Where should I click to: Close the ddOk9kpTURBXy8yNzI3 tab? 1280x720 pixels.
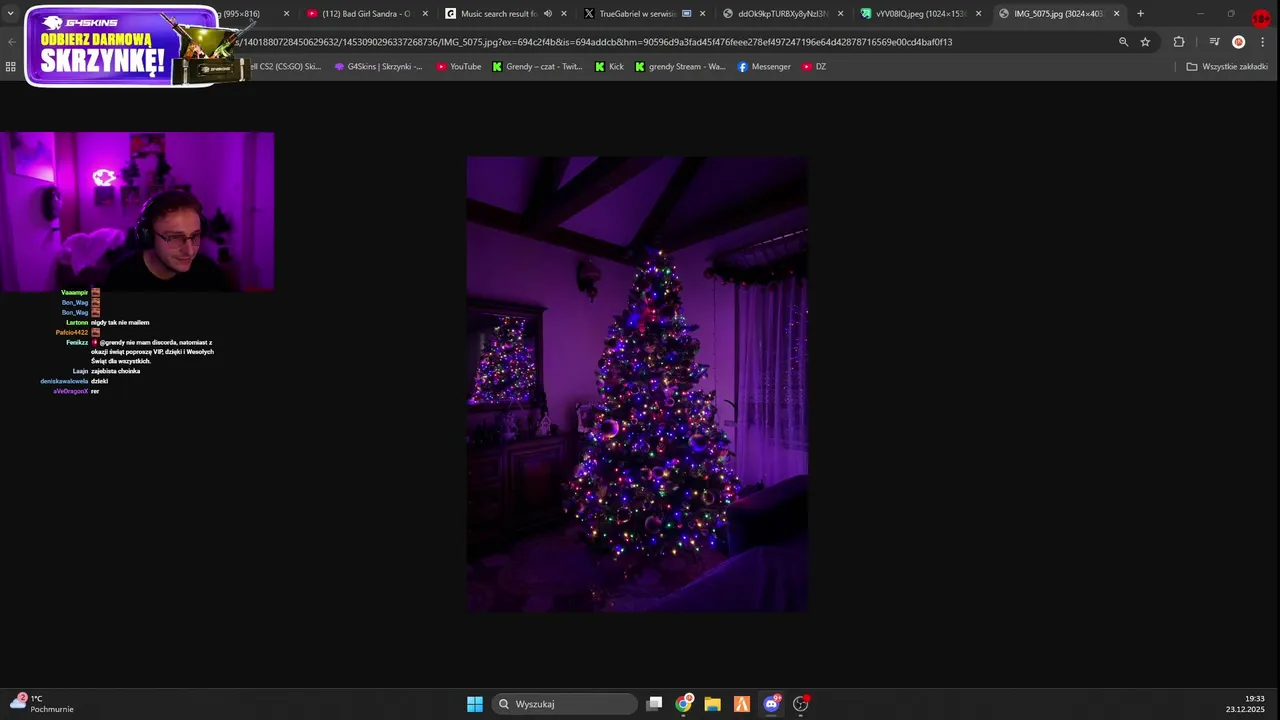point(840,14)
